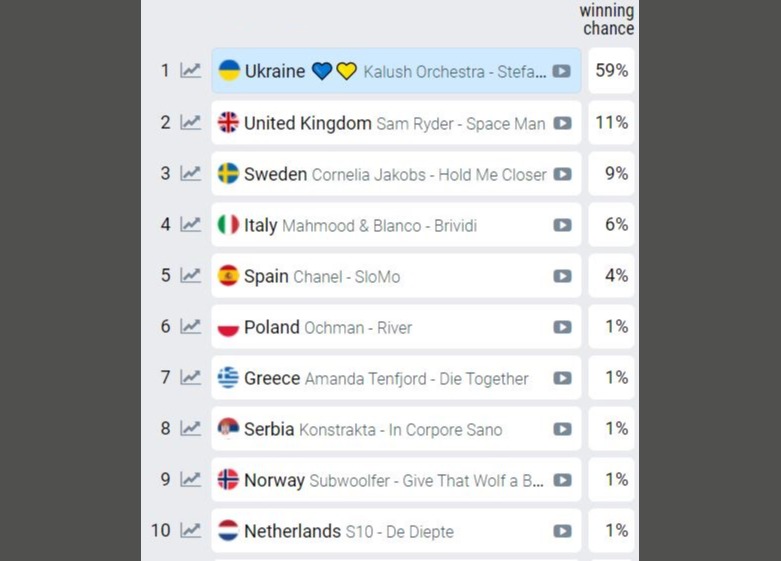The width and height of the screenshot is (781, 561).
Task: Click the trend chart icon beside Sweden
Action: tap(190, 173)
